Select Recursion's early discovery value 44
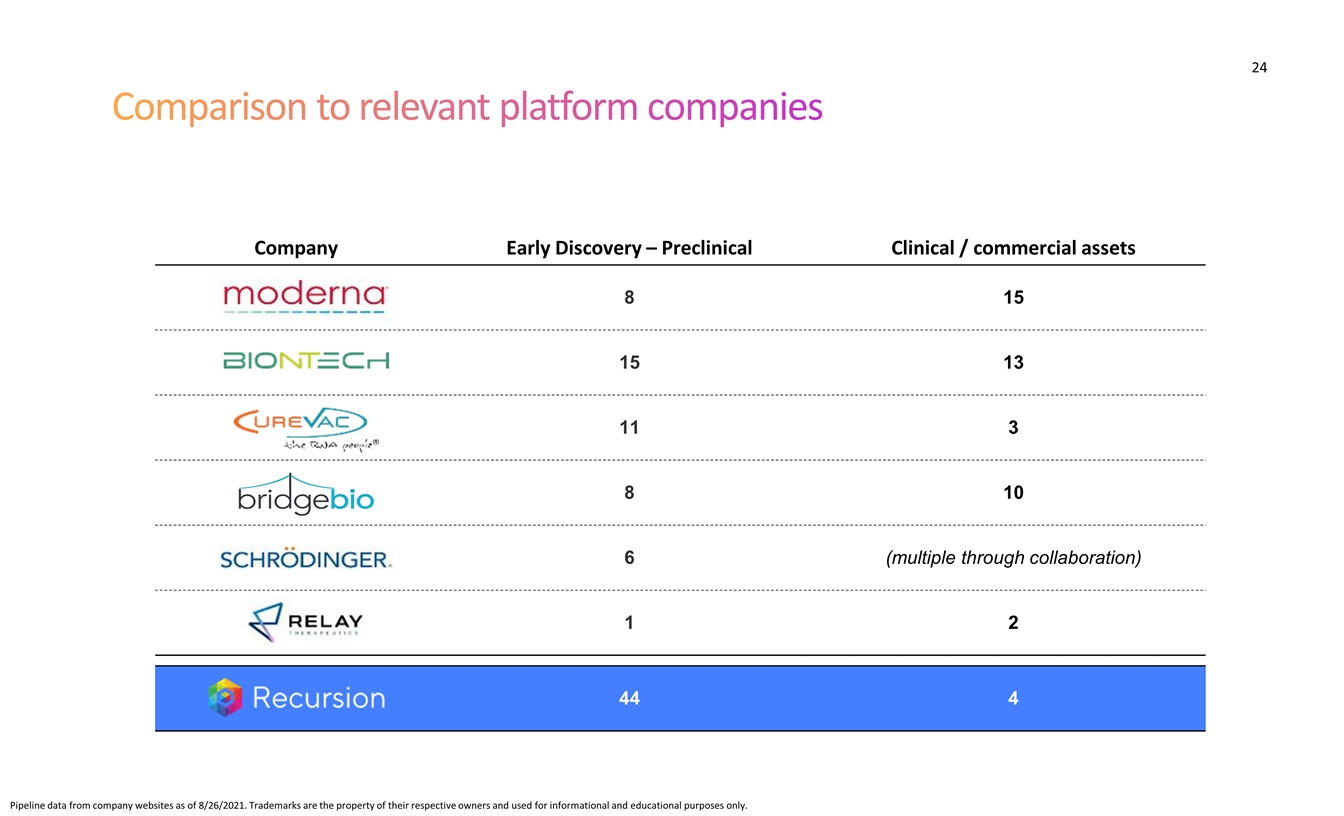 tap(629, 699)
